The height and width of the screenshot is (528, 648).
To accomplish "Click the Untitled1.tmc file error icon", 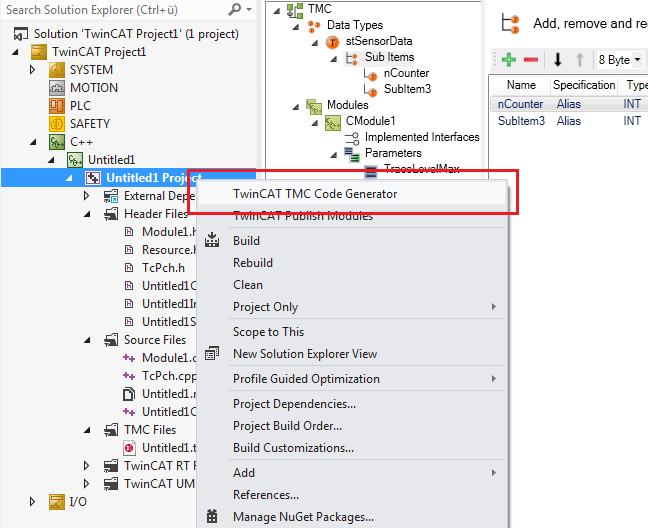I will pos(129,448).
